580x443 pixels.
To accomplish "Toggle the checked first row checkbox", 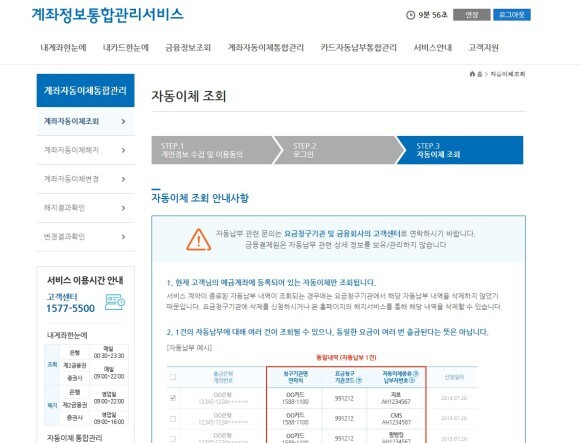I will [173, 398].
